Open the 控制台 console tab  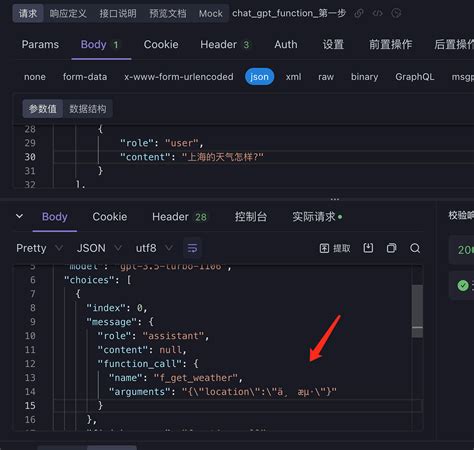[x=251, y=217]
